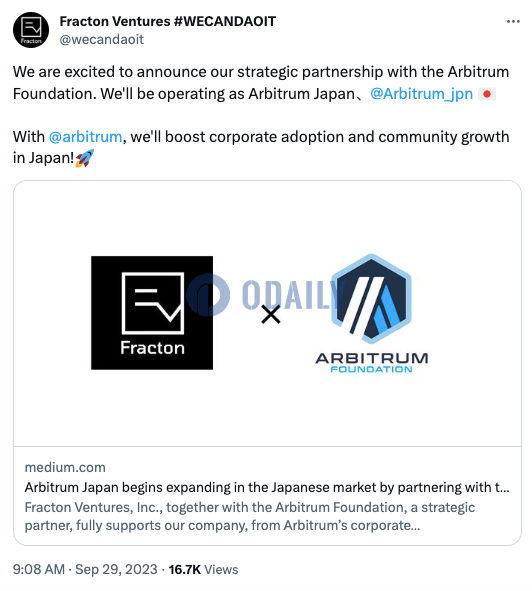Open the @arbitrum mention link
The width and height of the screenshot is (532, 591).
(86, 137)
